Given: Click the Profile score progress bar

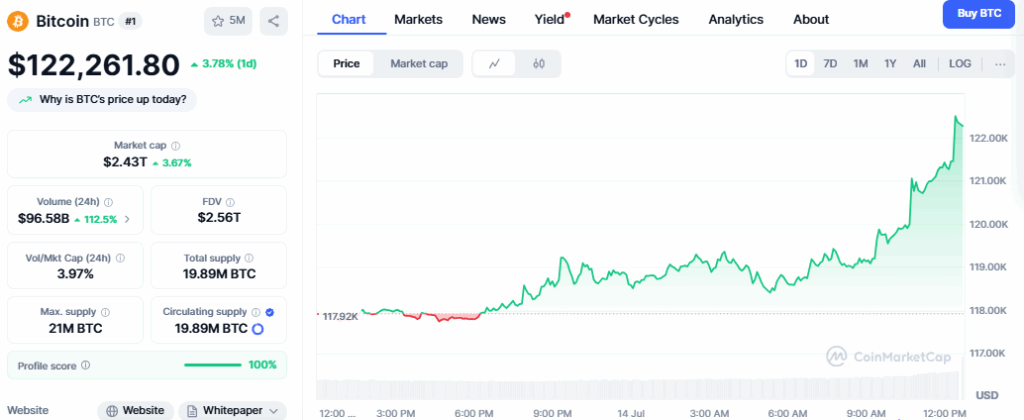Looking at the screenshot, I should [x=213, y=365].
